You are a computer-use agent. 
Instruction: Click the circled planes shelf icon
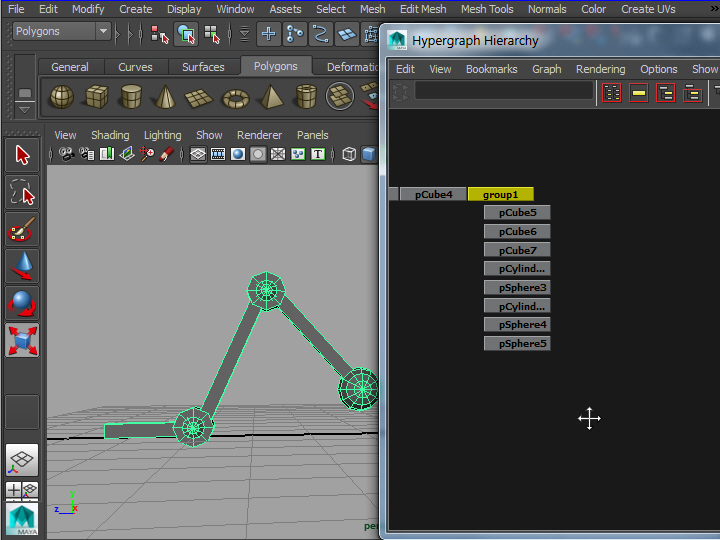pyautogui.click(x=340, y=96)
